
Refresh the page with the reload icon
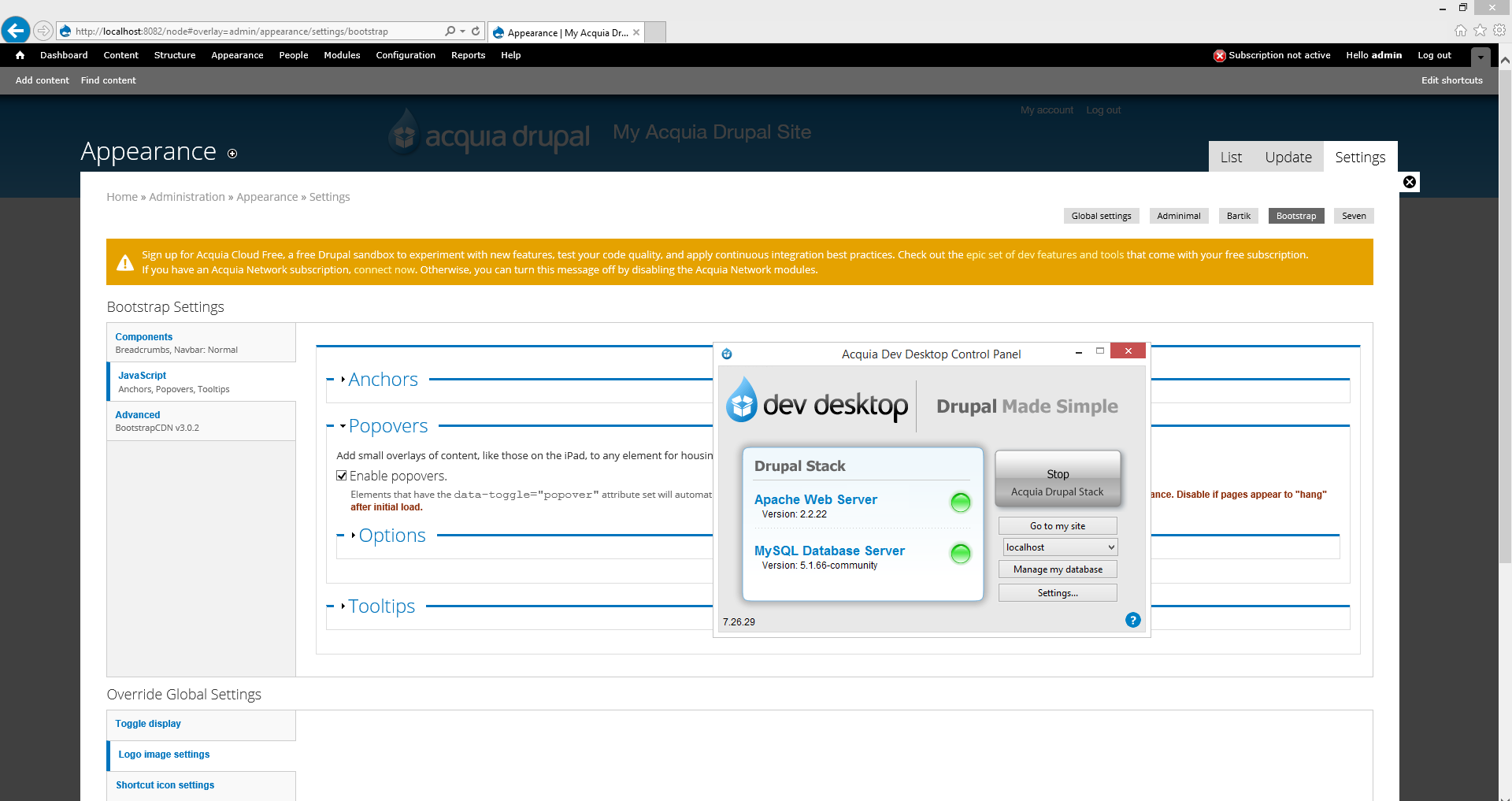click(x=476, y=32)
